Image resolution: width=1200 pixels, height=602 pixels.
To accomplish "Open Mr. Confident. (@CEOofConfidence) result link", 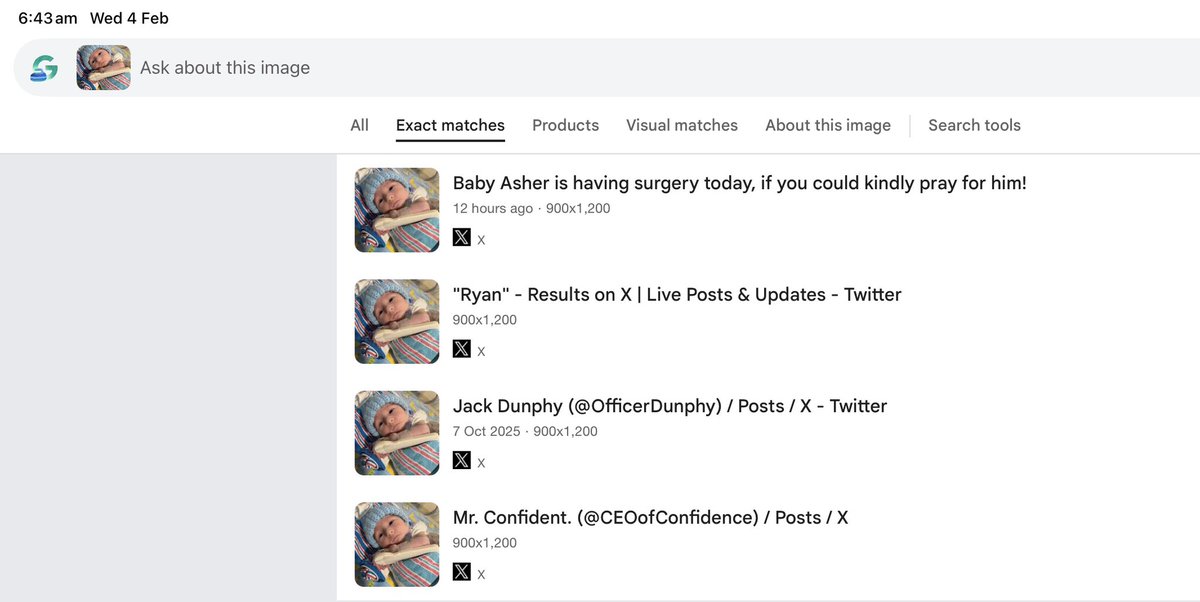I will pyautogui.click(x=651, y=518).
